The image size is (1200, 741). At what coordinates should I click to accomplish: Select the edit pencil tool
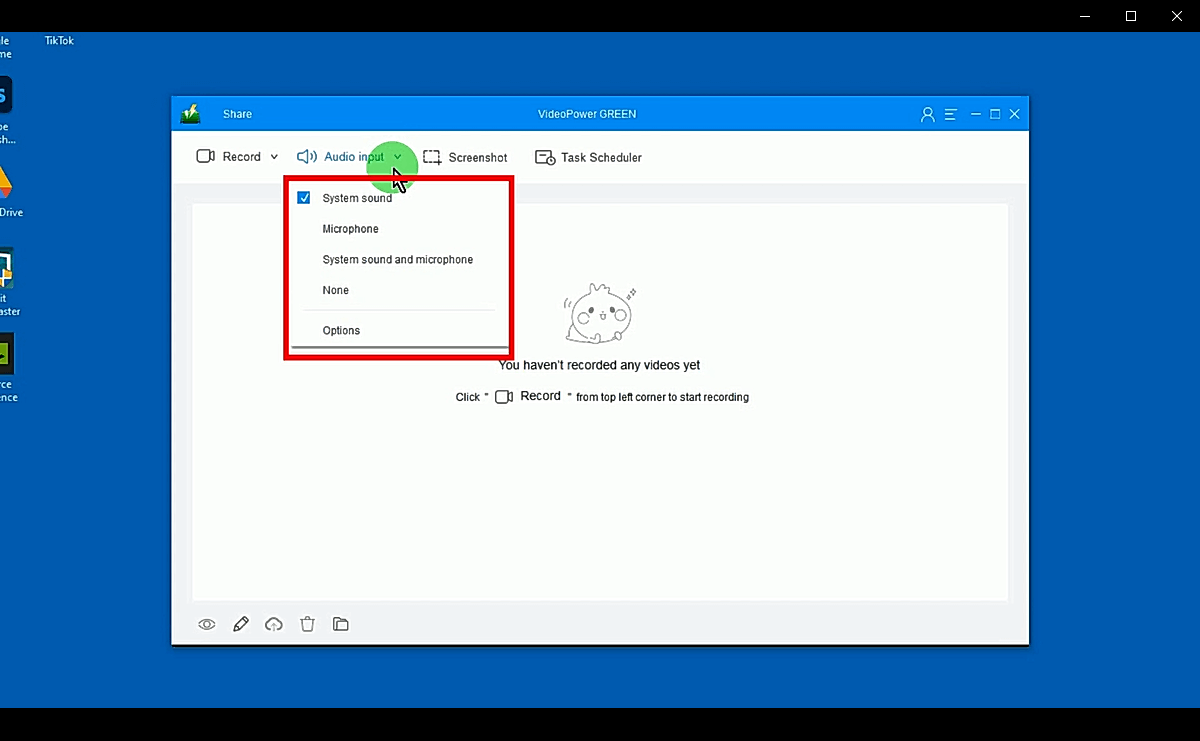pos(240,623)
